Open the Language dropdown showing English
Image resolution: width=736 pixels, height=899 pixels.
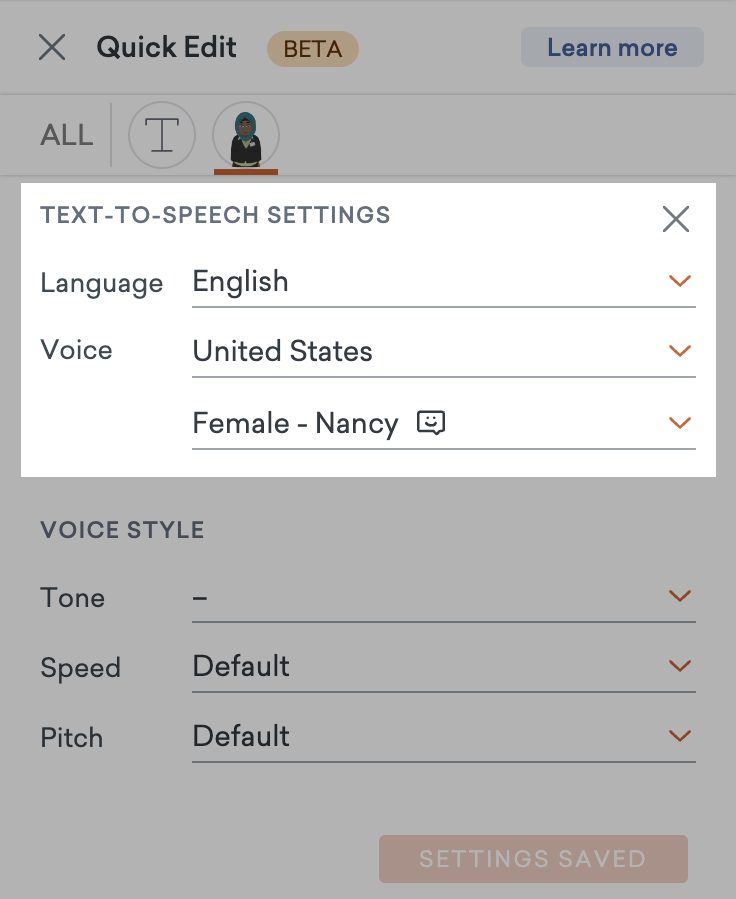444,282
